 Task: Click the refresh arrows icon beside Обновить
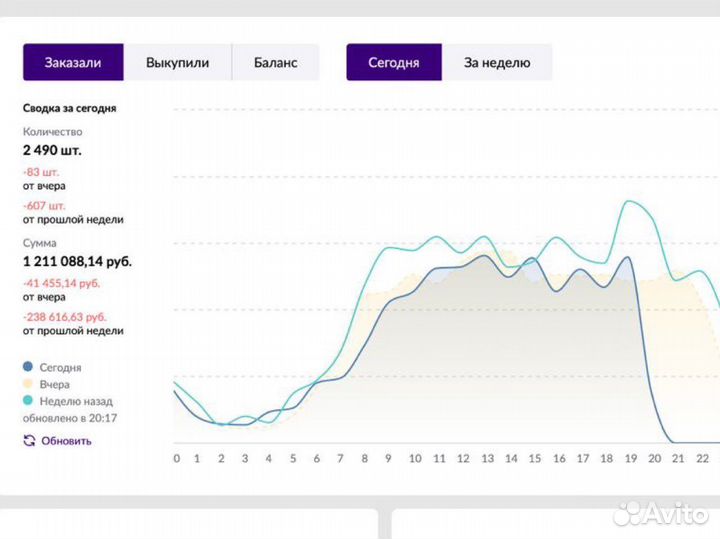point(29,440)
